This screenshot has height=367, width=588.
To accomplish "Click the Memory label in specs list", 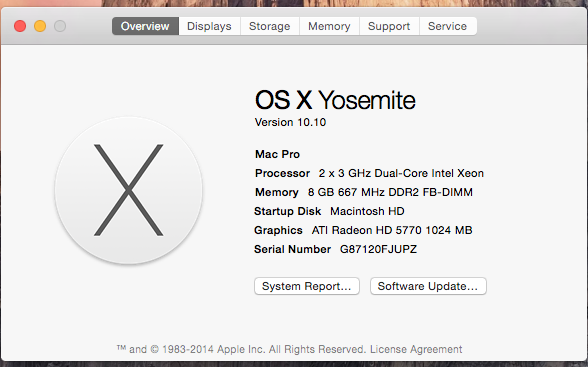I will coord(277,192).
